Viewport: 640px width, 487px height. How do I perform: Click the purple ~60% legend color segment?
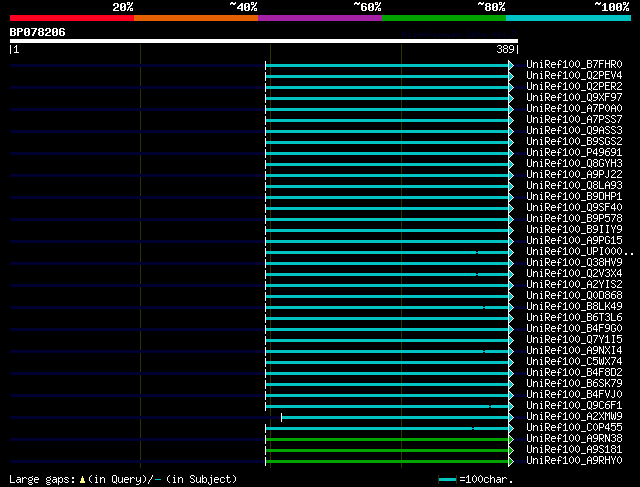(x=320, y=18)
